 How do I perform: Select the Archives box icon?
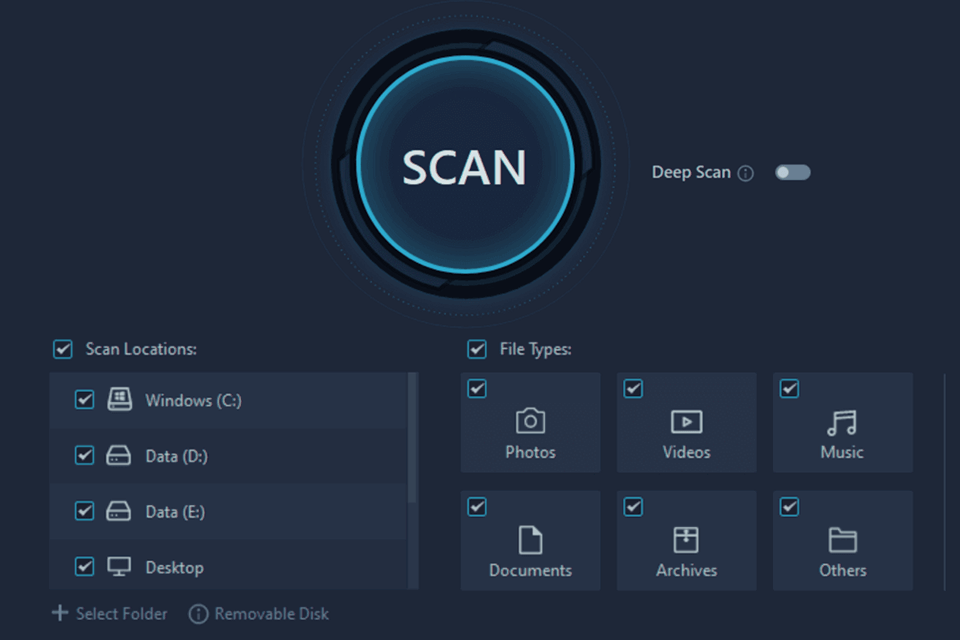686,539
